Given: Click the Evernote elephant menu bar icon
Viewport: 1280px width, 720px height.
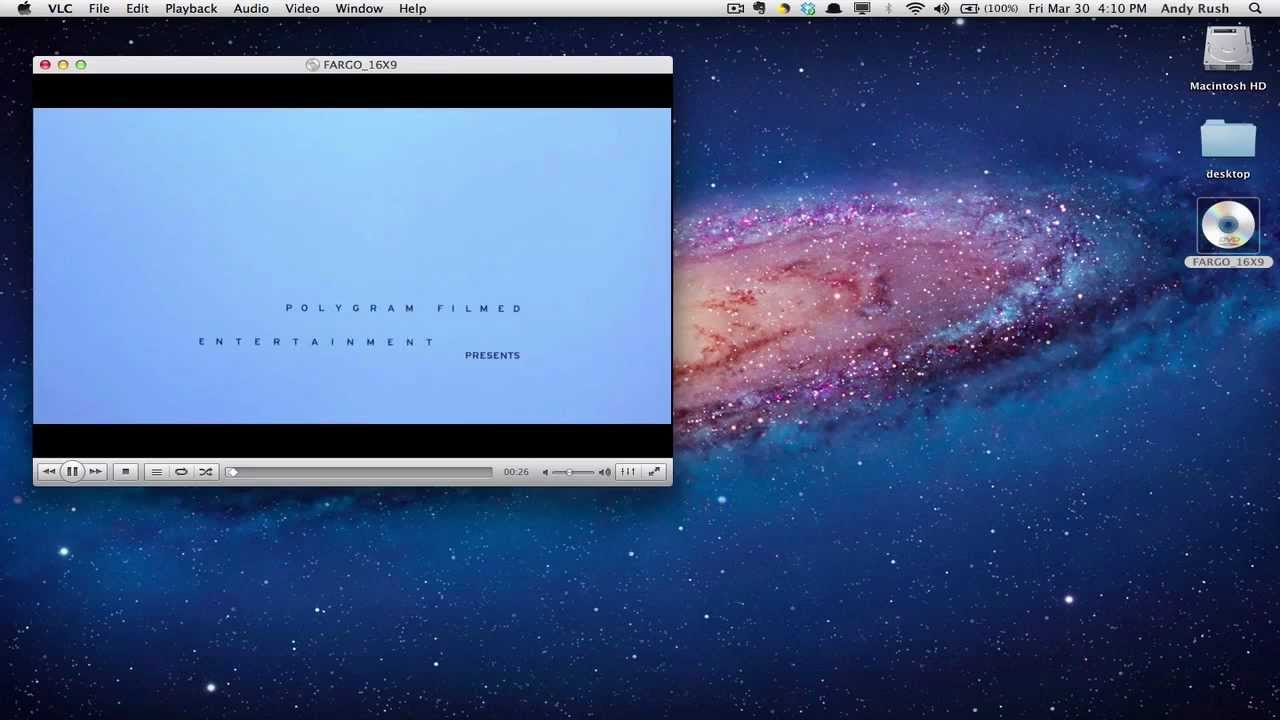Looking at the screenshot, I should [x=760, y=8].
